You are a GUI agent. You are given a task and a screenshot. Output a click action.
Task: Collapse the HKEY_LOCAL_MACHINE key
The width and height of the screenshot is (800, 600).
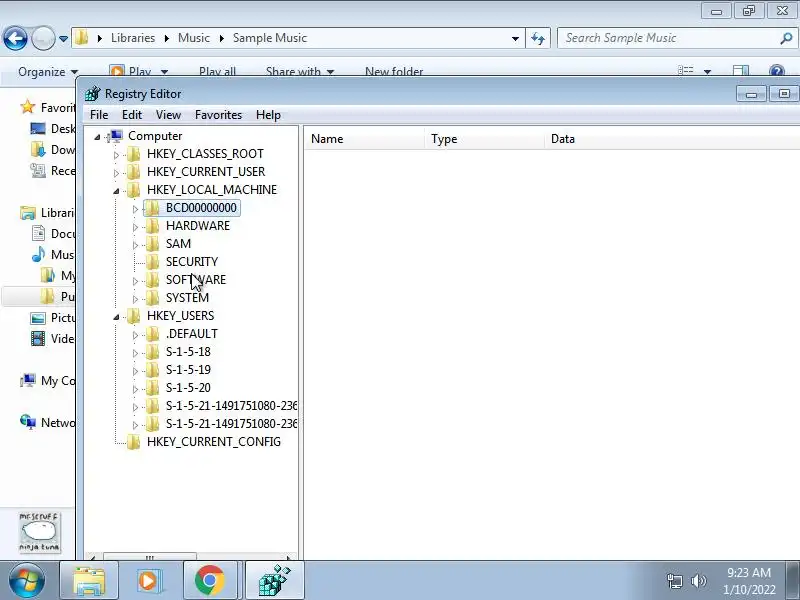[116, 191]
